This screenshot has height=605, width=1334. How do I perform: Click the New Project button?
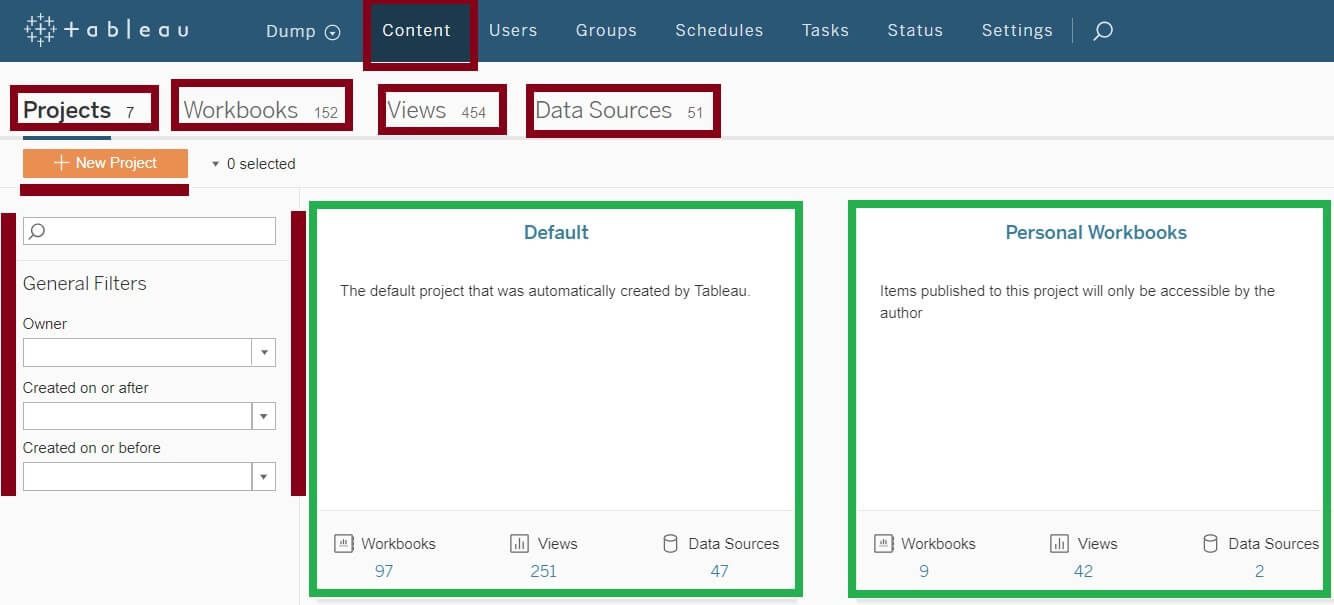click(x=105, y=163)
